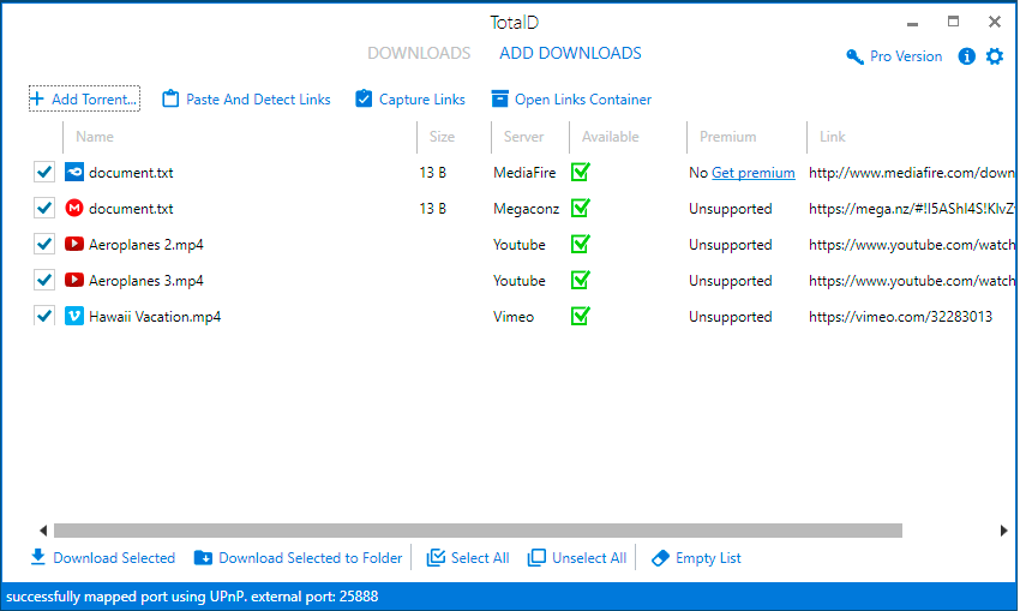Click the Download Selected to Folder icon
The width and height of the screenshot is (1020, 611).
[x=203, y=558]
